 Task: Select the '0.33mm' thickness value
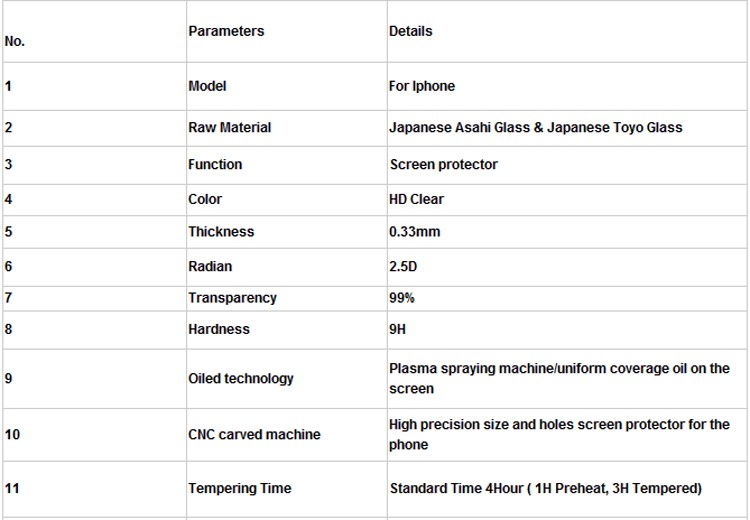[x=414, y=231]
